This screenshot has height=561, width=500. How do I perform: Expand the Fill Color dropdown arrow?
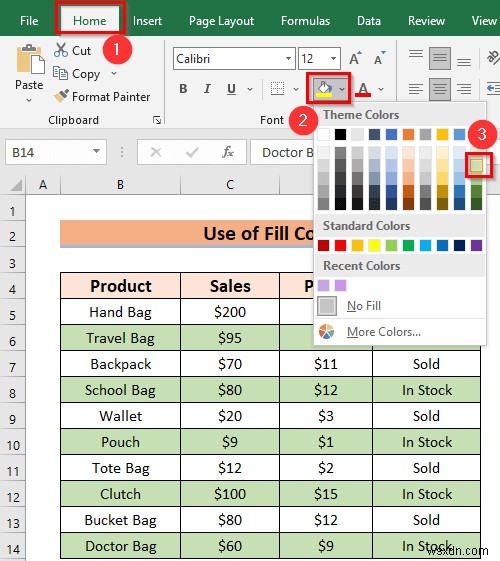point(342,89)
